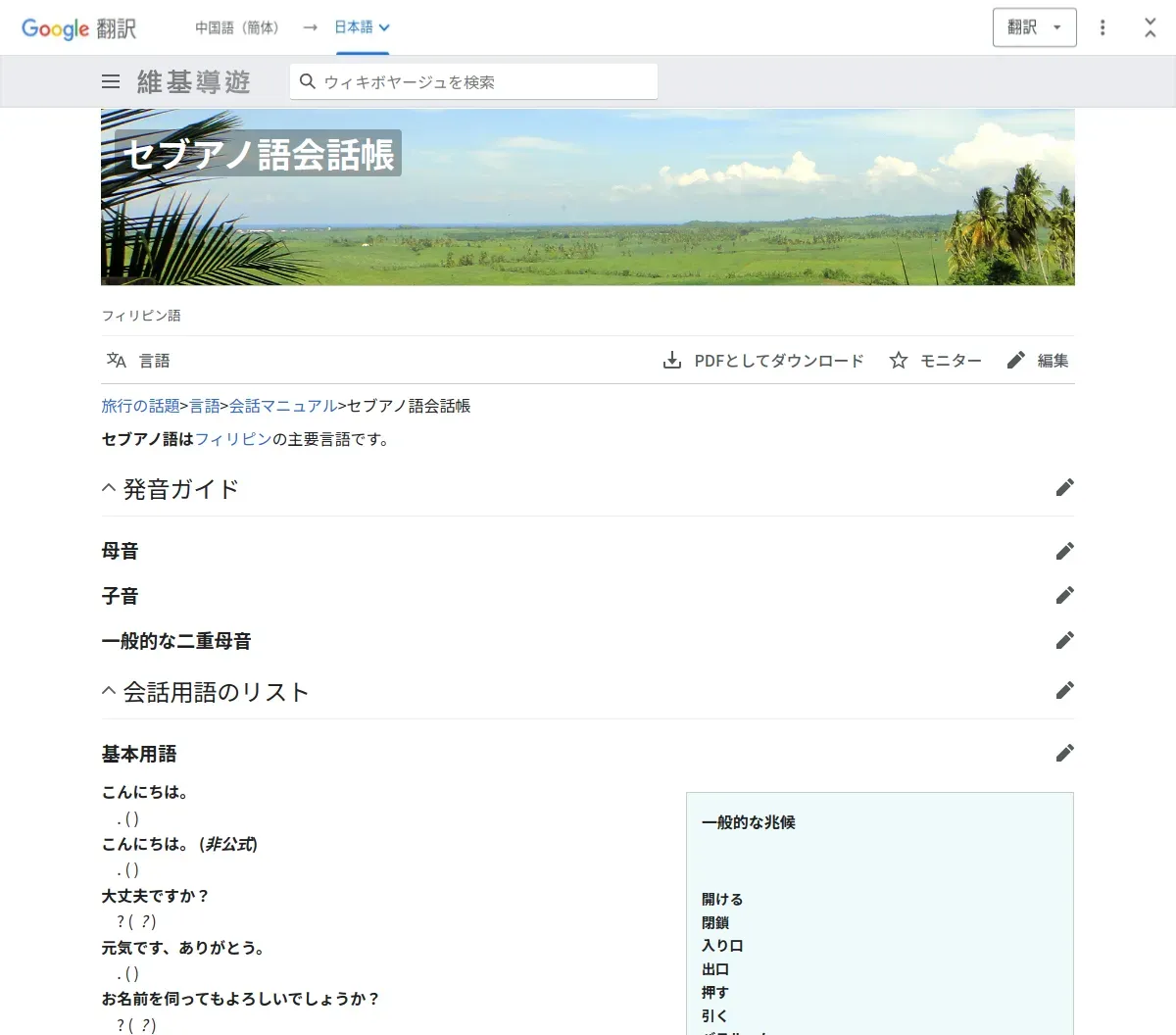
Task: Open 会話マニュアル breadcrumb link
Action: (x=283, y=406)
